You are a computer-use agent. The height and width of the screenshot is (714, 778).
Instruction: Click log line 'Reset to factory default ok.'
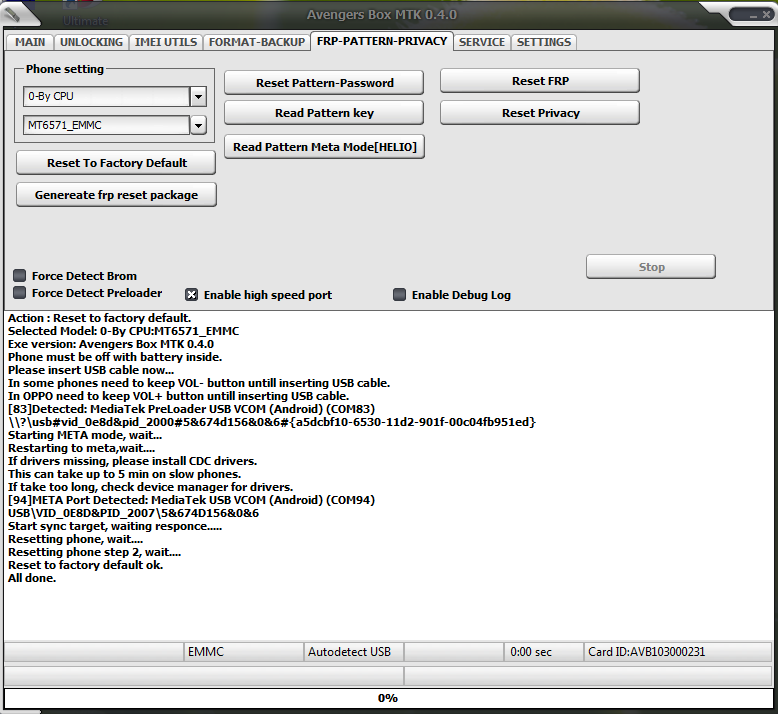click(x=85, y=565)
